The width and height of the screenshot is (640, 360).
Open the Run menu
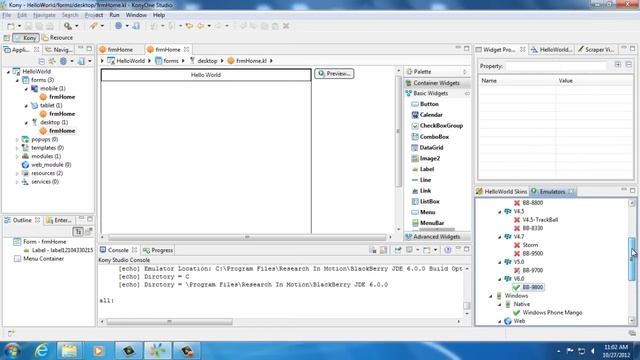114,15
